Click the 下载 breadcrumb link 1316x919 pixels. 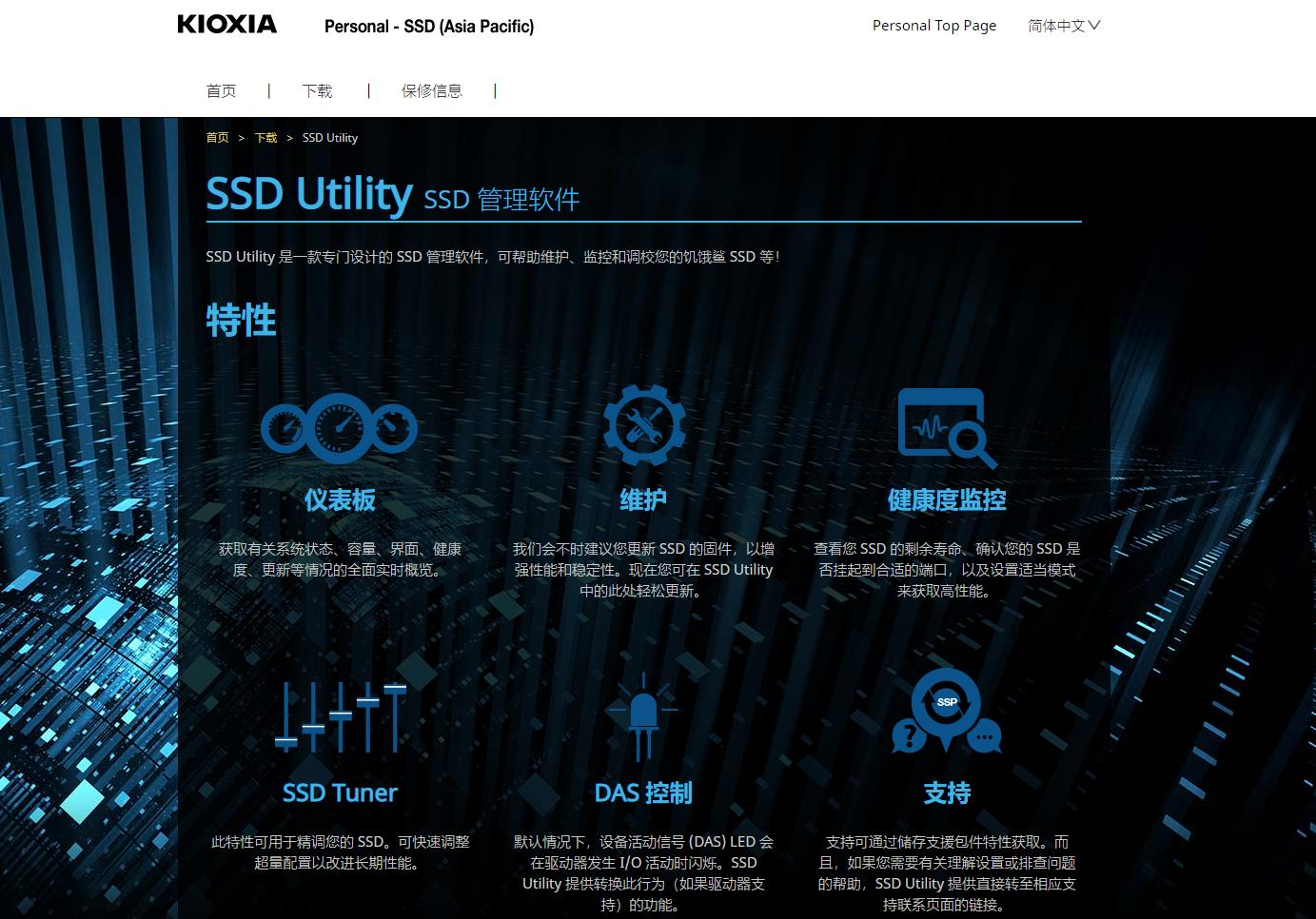(265, 138)
